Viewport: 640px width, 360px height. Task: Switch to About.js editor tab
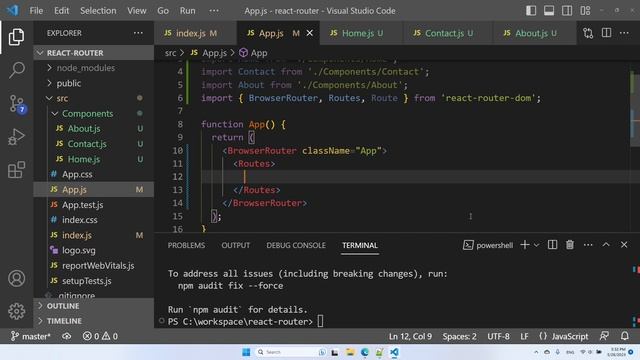(535, 33)
